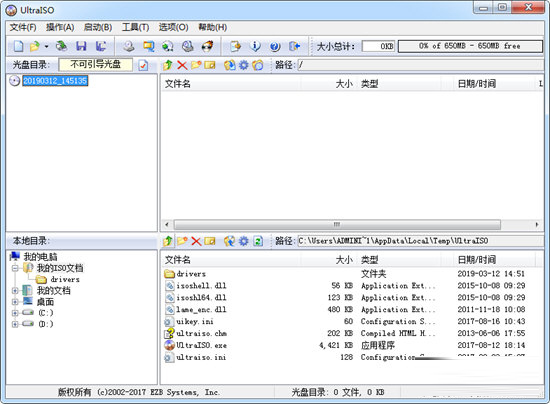Collapse the 我的ISO文档 tree node

tap(15, 268)
